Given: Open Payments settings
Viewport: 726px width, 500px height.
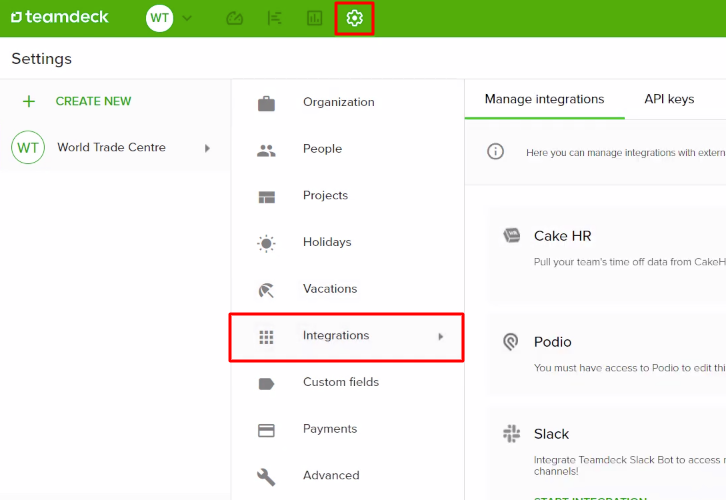Looking at the screenshot, I should coord(330,429).
